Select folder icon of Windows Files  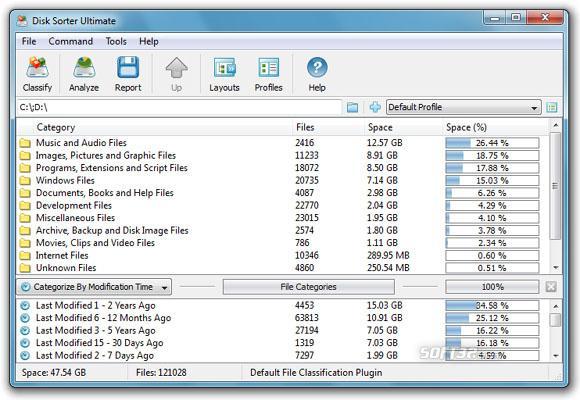pos(25,181)
